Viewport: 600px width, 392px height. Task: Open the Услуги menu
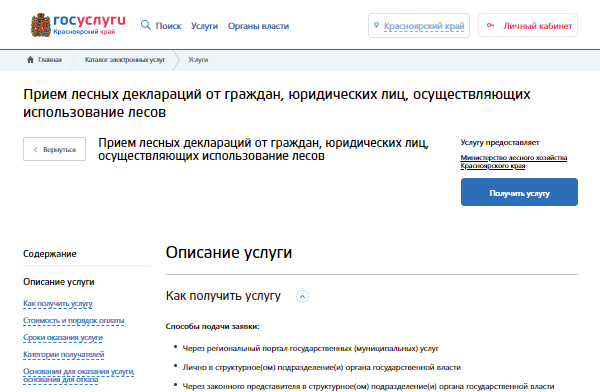(x=204, y=26)
